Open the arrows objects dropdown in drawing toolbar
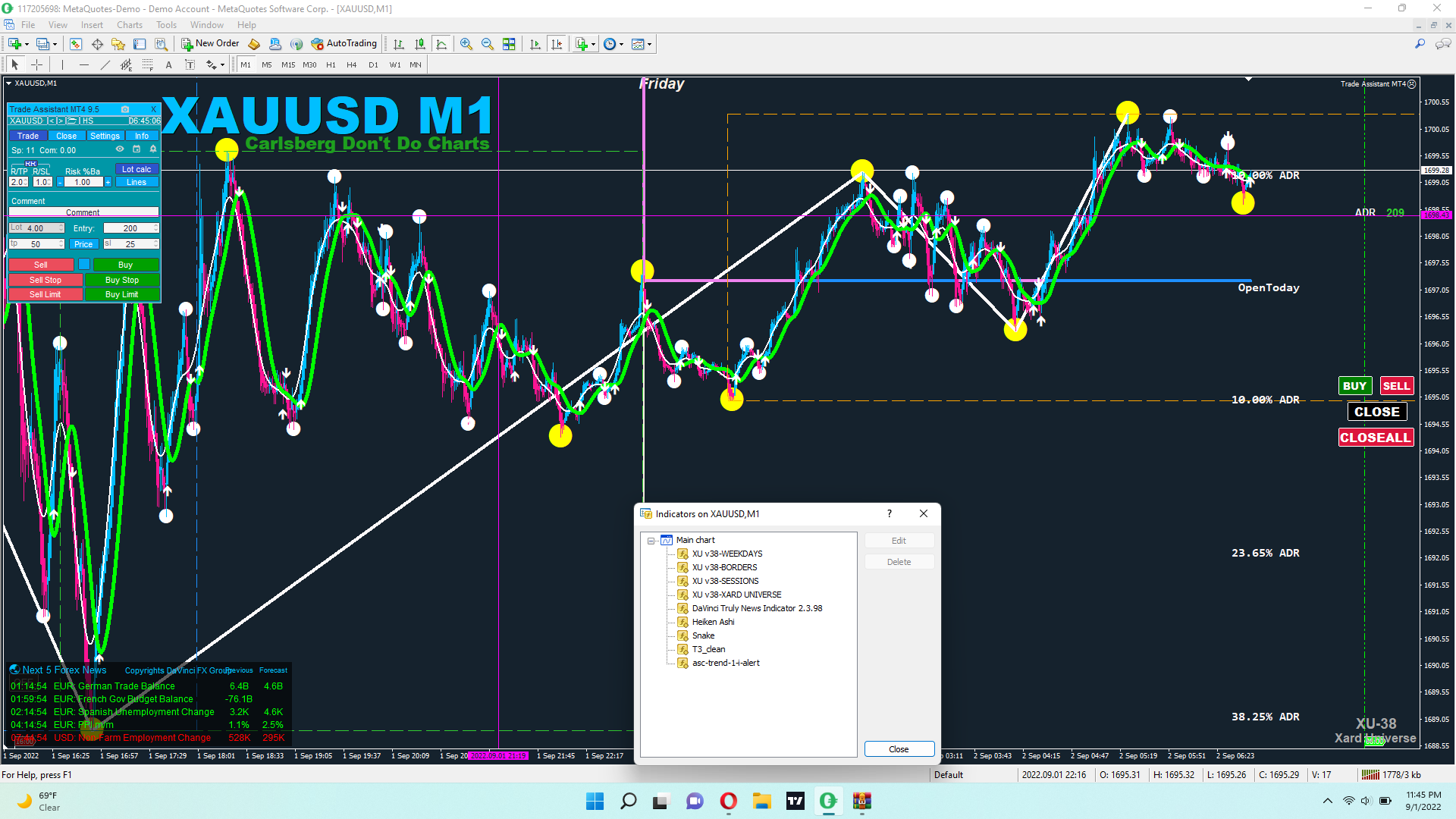Screen dimensions: 1456x819 (x=222, y=65)
